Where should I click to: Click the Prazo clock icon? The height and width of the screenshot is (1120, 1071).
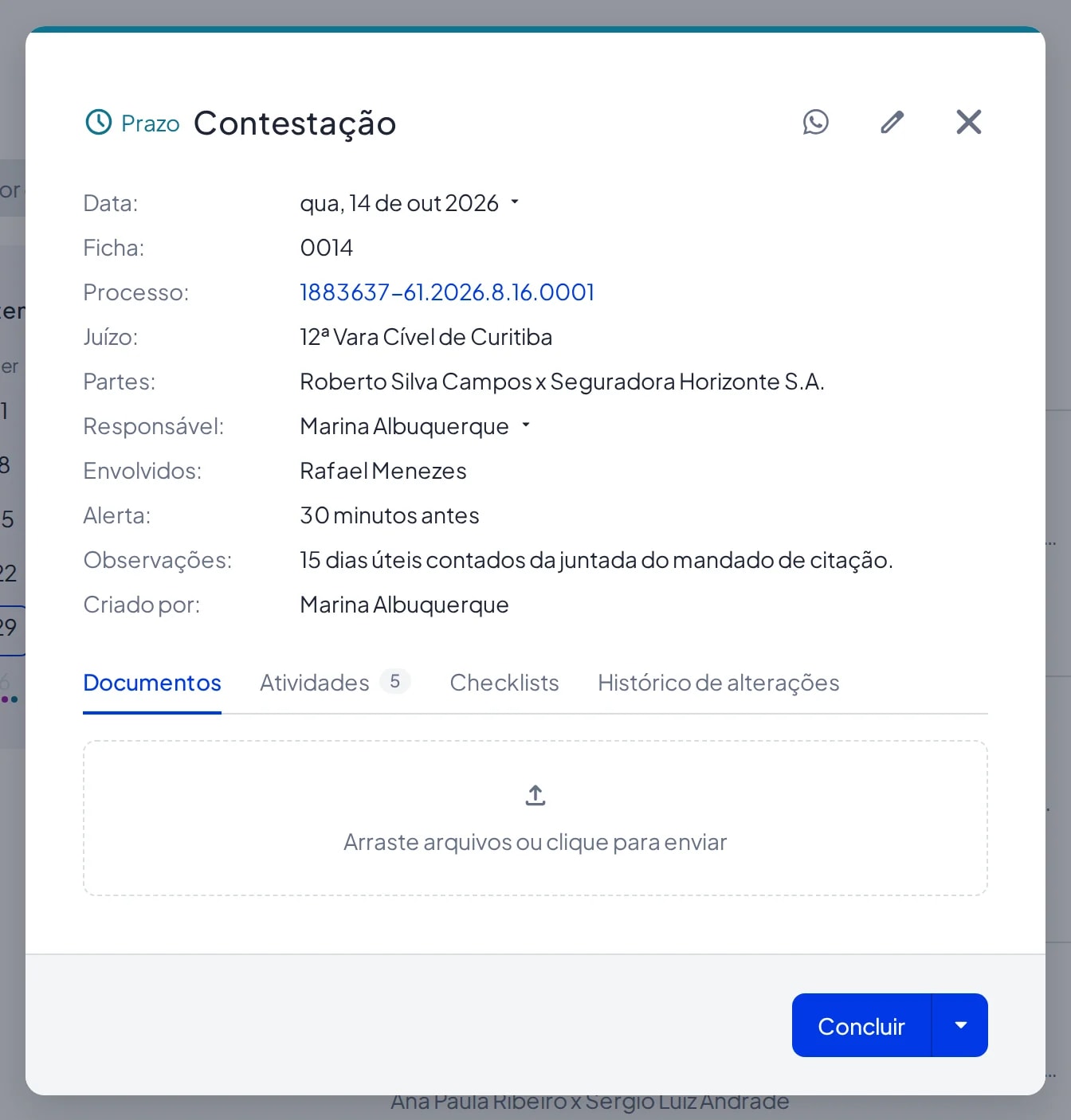(99, 122)
